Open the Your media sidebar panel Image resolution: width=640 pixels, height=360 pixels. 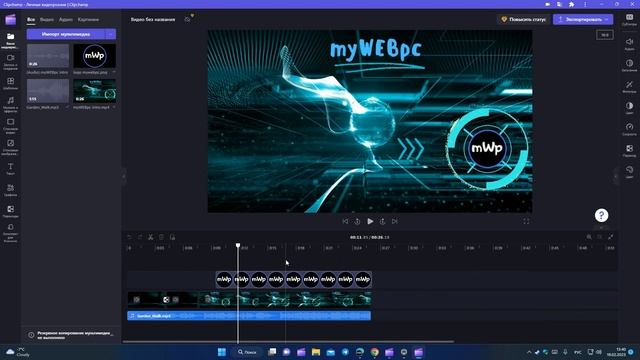tap(11, 41)
